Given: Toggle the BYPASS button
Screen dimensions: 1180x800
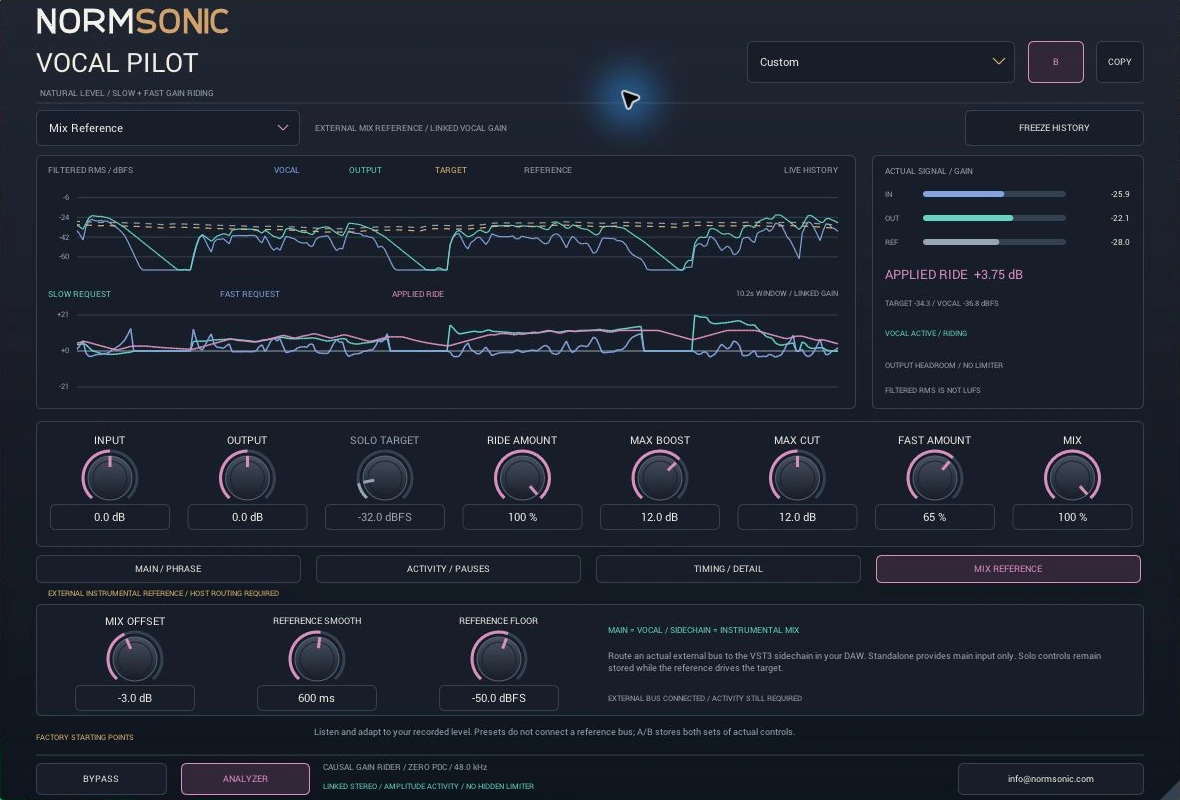Looking at the screenshot, I should (x=101, y=779).
